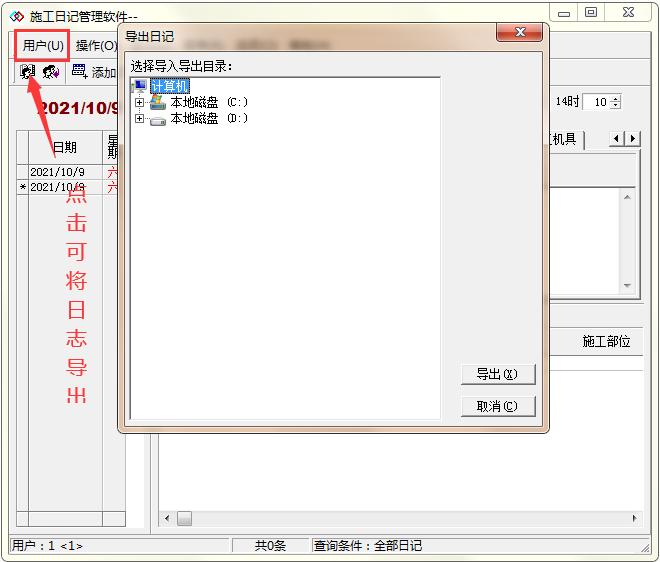Viewport: 660px width, 562px height.
Task: Click the local disk C: drive icon
Action: tap(158, 102)
